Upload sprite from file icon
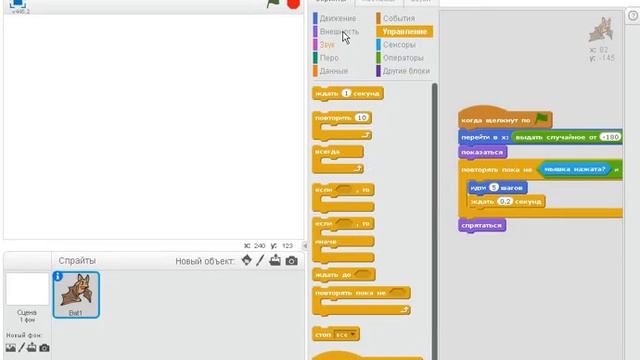 [x=275, y=260]
